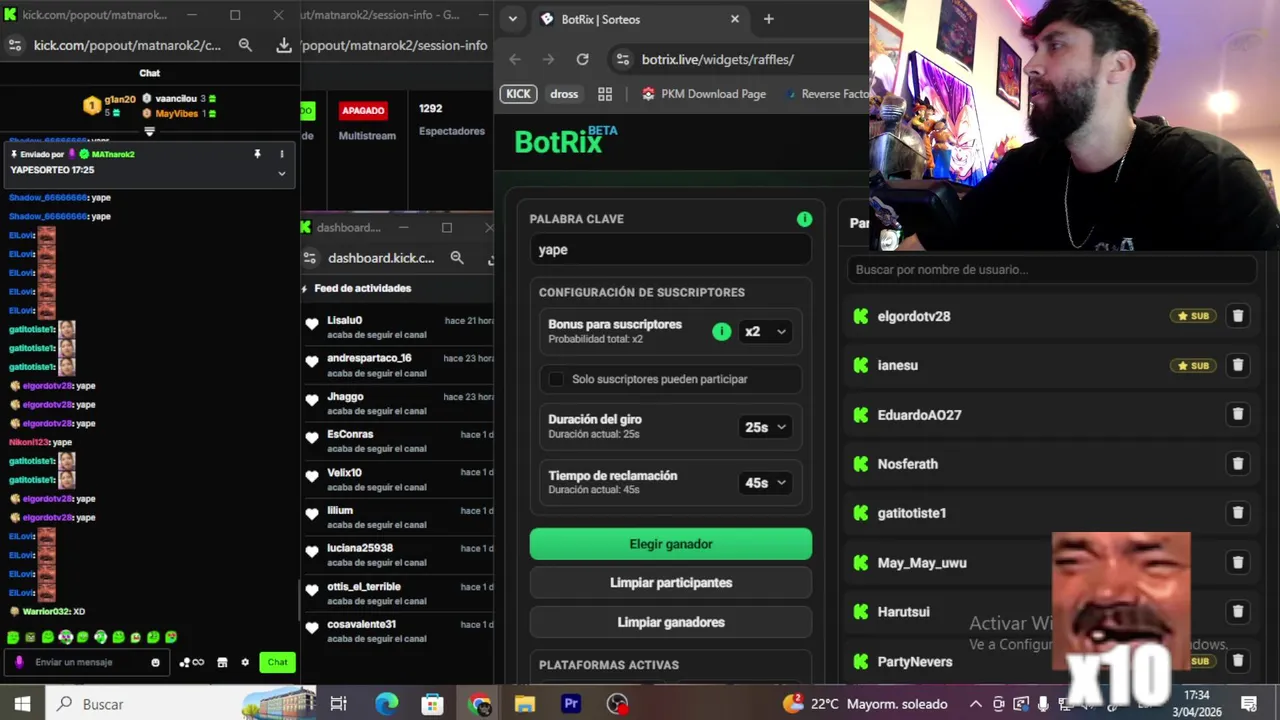Open a new Chrome tab
Viewport: 1280px width, 720px height.
click(768, 19)
